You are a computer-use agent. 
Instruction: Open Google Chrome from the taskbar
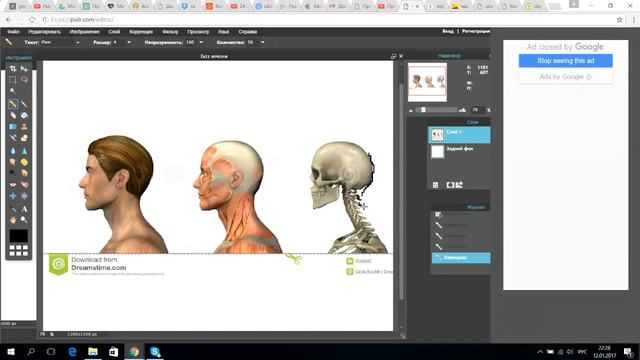point(134,351)
